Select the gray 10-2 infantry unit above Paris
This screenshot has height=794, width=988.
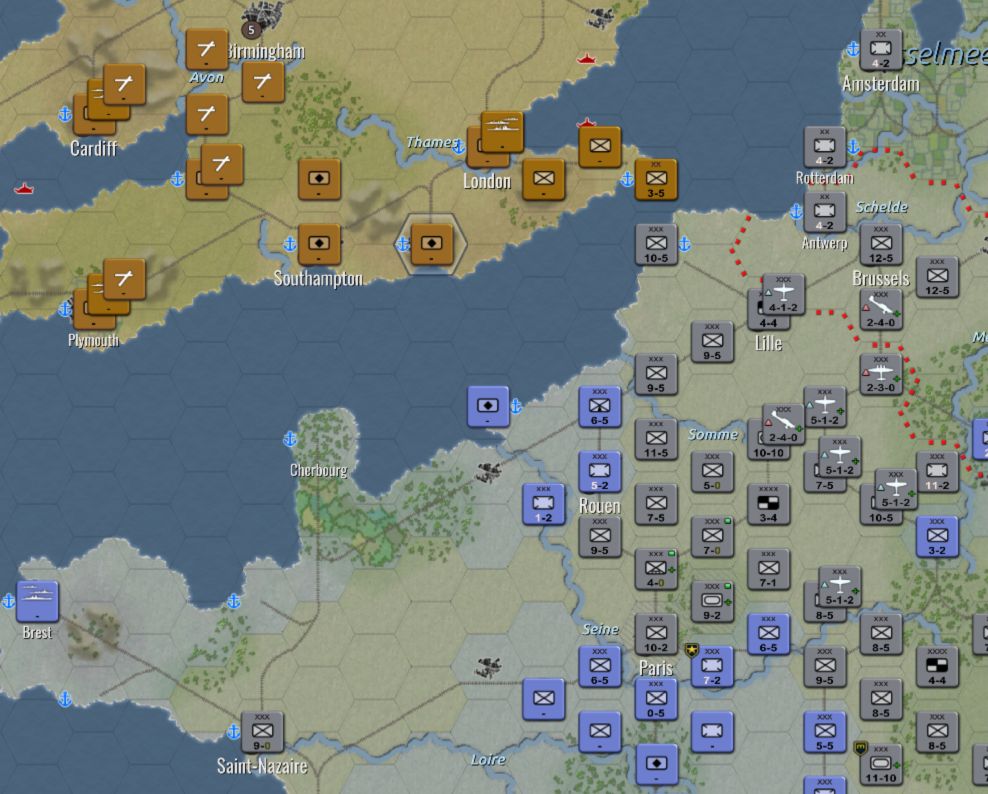tap(656, 635)
